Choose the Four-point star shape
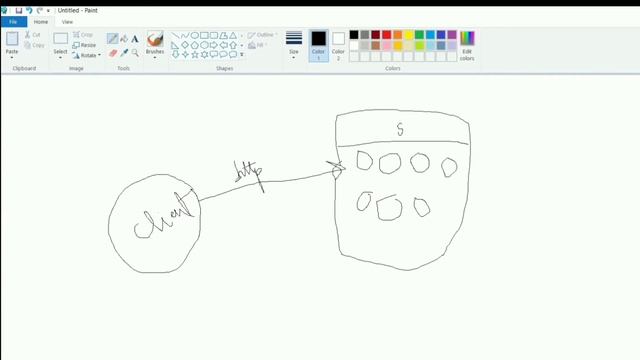 (185, 54)
